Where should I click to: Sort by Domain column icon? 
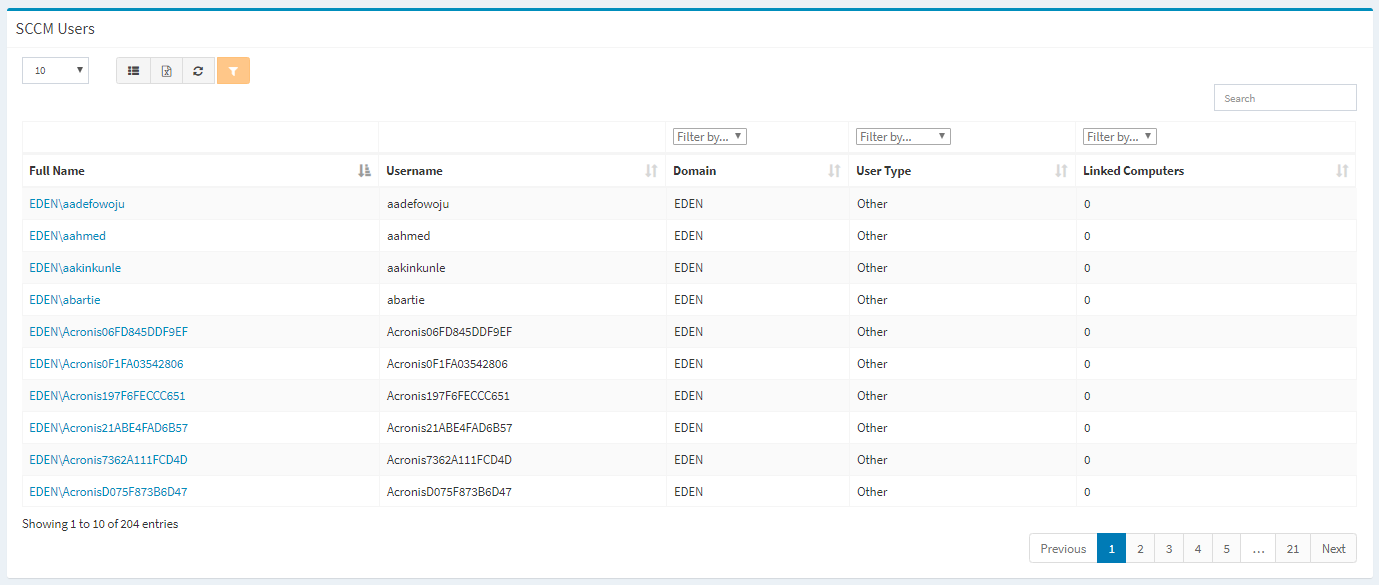coord(834,171)
